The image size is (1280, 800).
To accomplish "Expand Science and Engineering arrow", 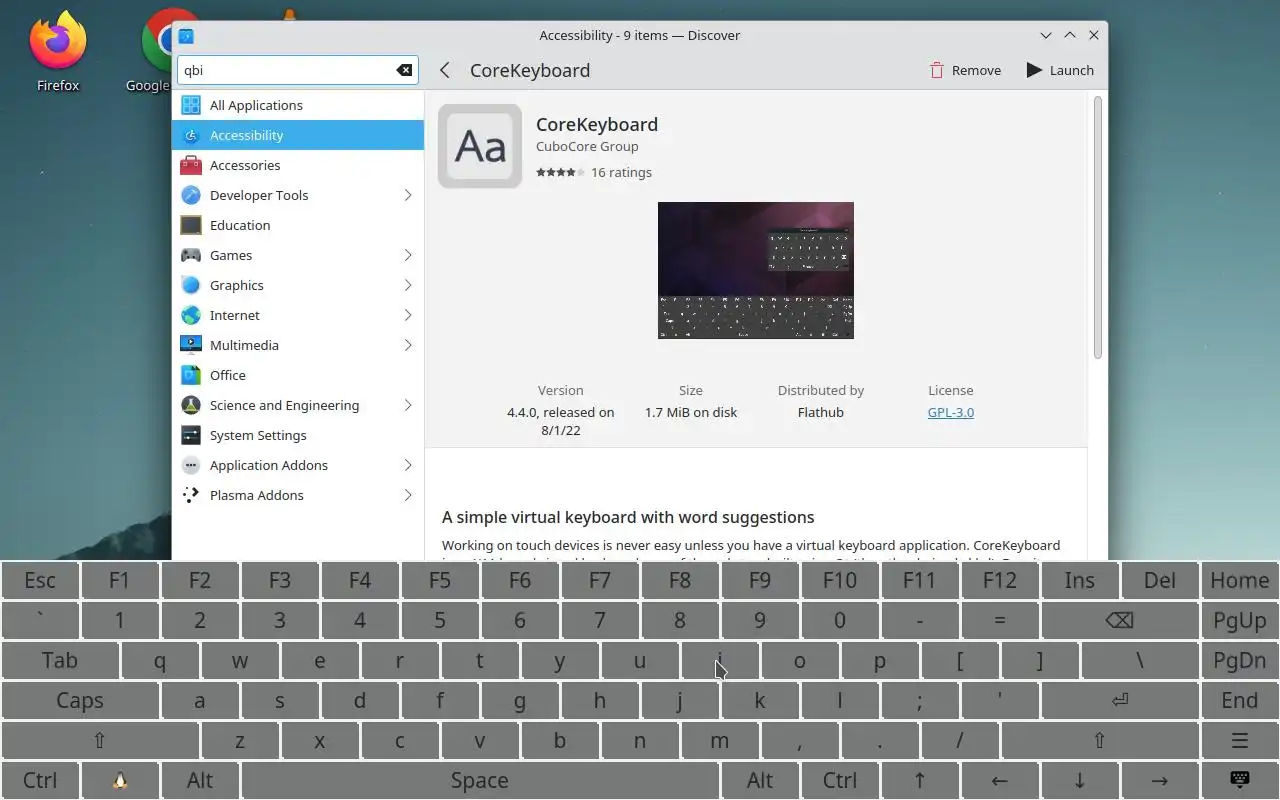I will coord(408,405).
